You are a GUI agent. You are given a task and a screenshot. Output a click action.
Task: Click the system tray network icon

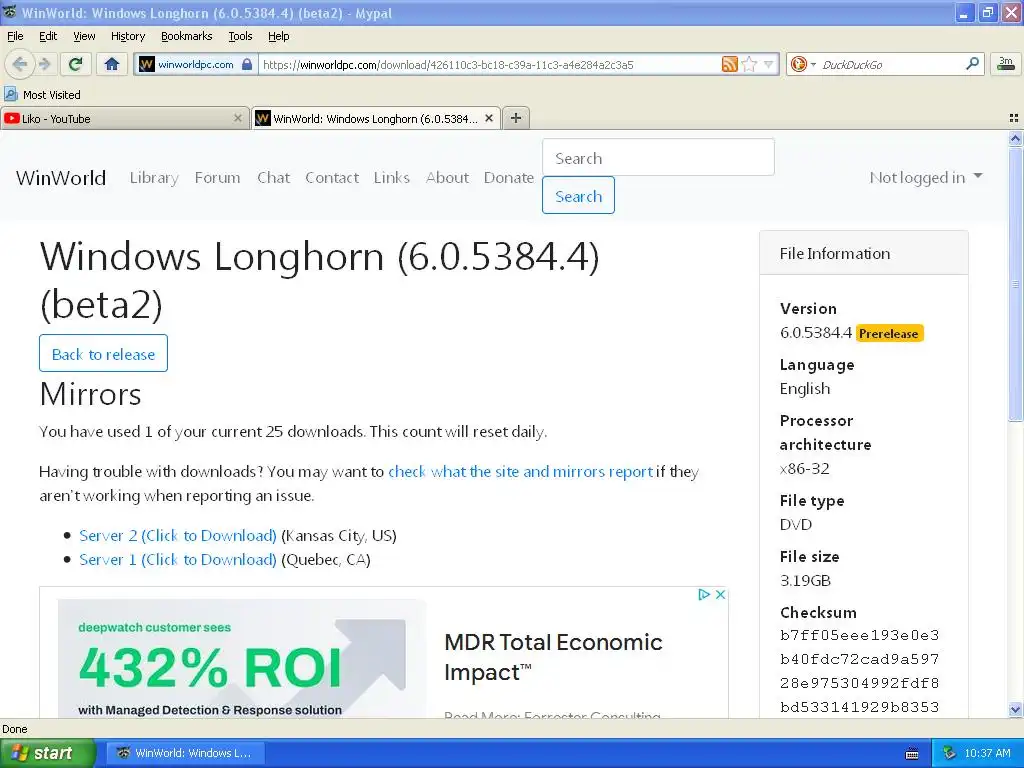(x=949, y=753)
